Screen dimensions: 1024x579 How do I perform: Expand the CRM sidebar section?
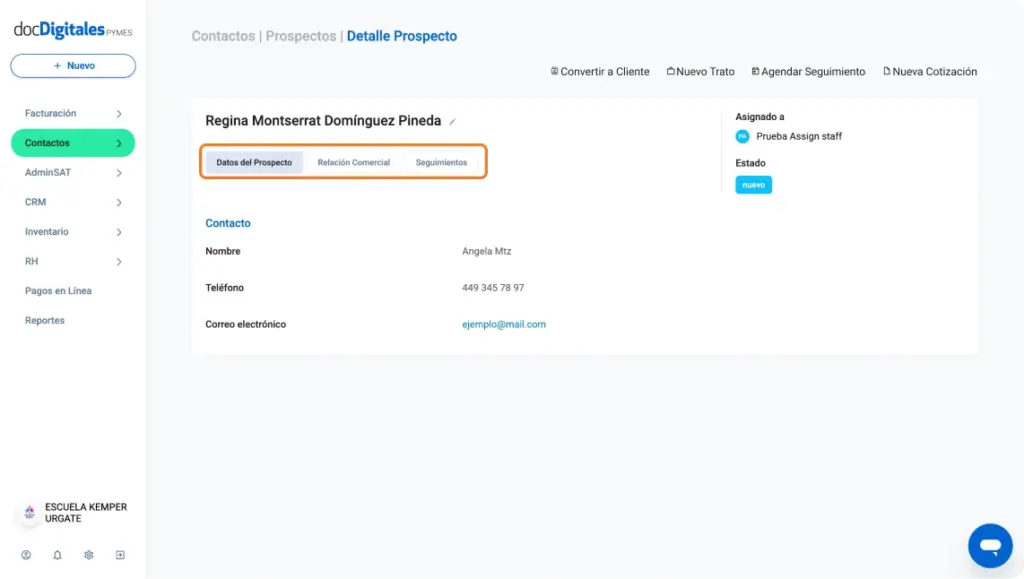pyautogui.click(x=73, y=202)
